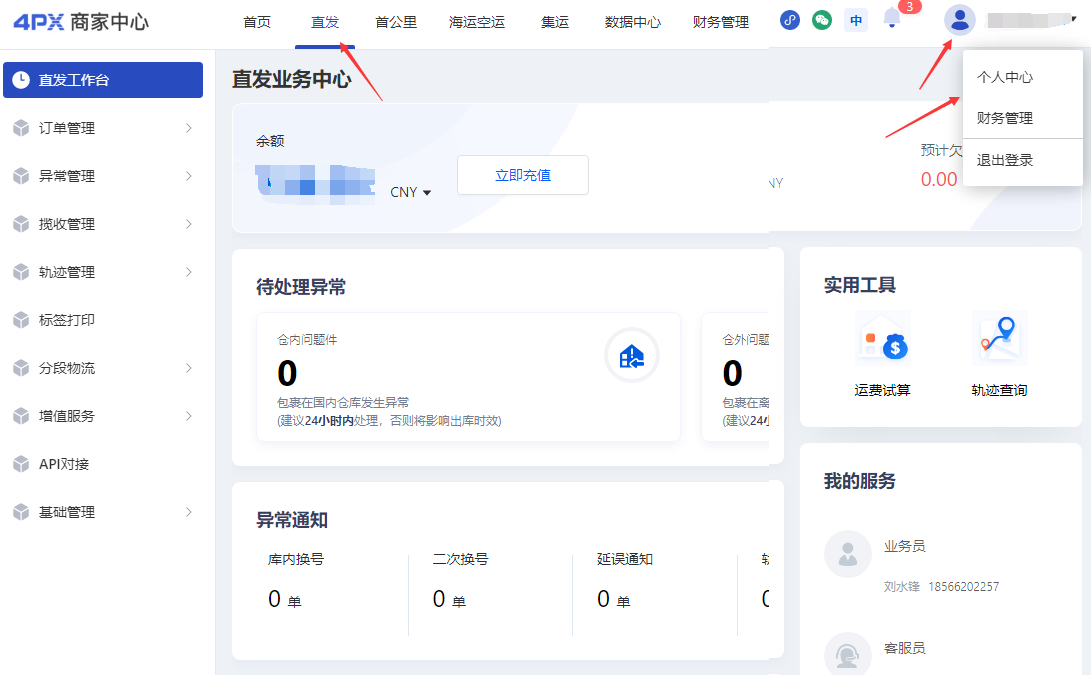Click the cube icon beside 基础管理
This screenshot has width=1091, height=675.
point(21,512)
